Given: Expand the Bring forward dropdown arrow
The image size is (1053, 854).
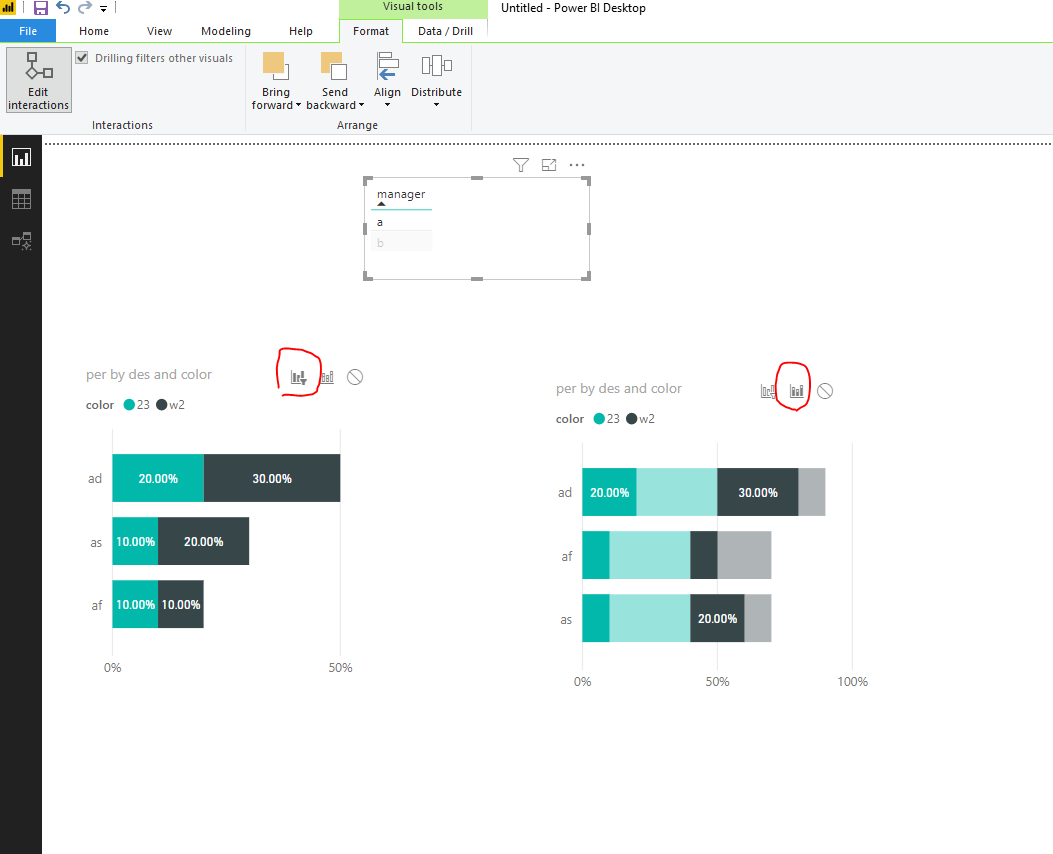Looking at the screenshot, I should [x=298, y=105].
